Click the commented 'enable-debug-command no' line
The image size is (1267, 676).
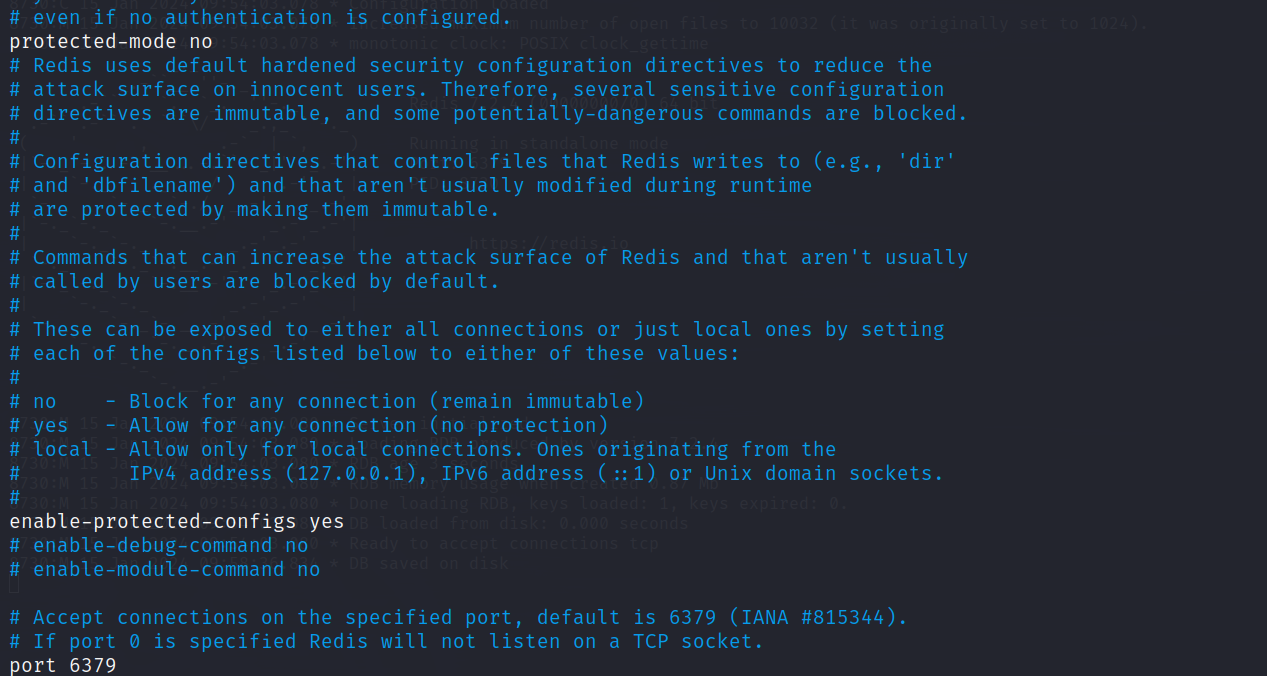pyautogui.click(x=159, y=545)
